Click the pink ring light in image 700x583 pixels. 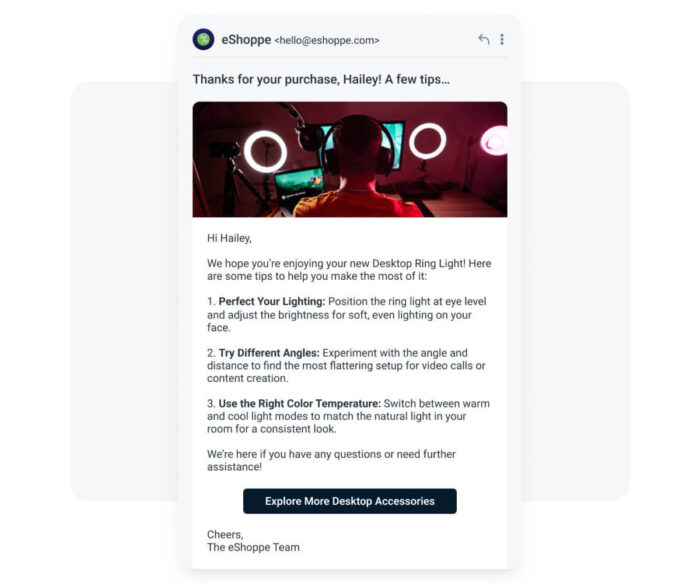click(495, 141)
